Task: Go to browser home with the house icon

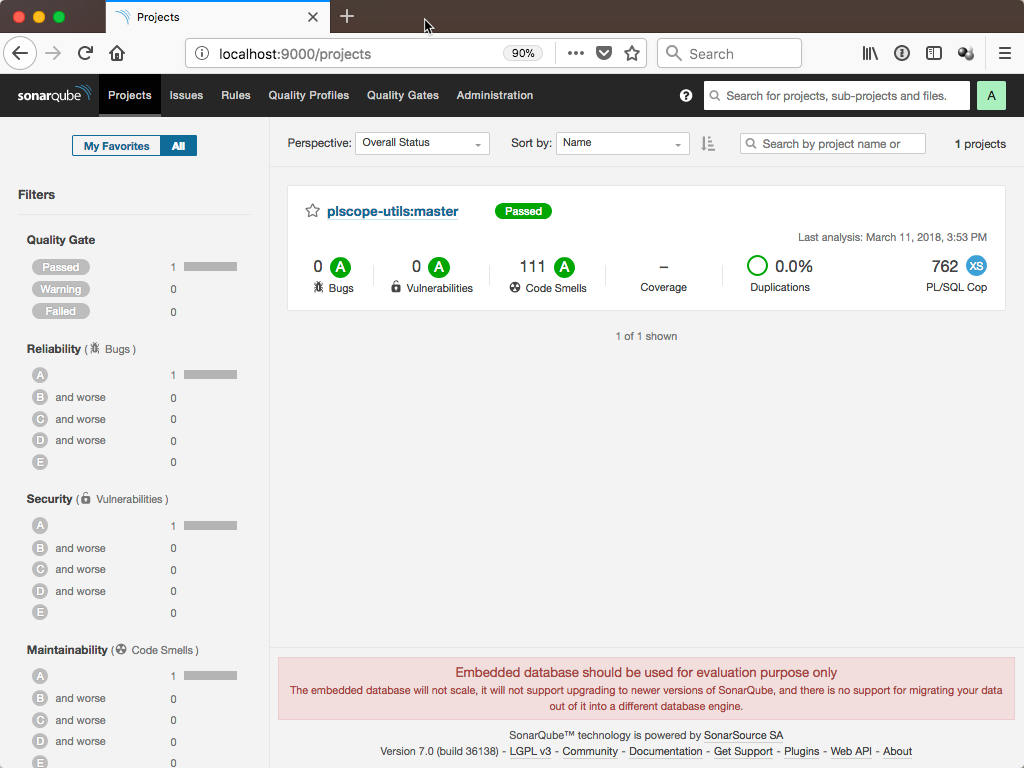Action: click(x=117, y=54)
